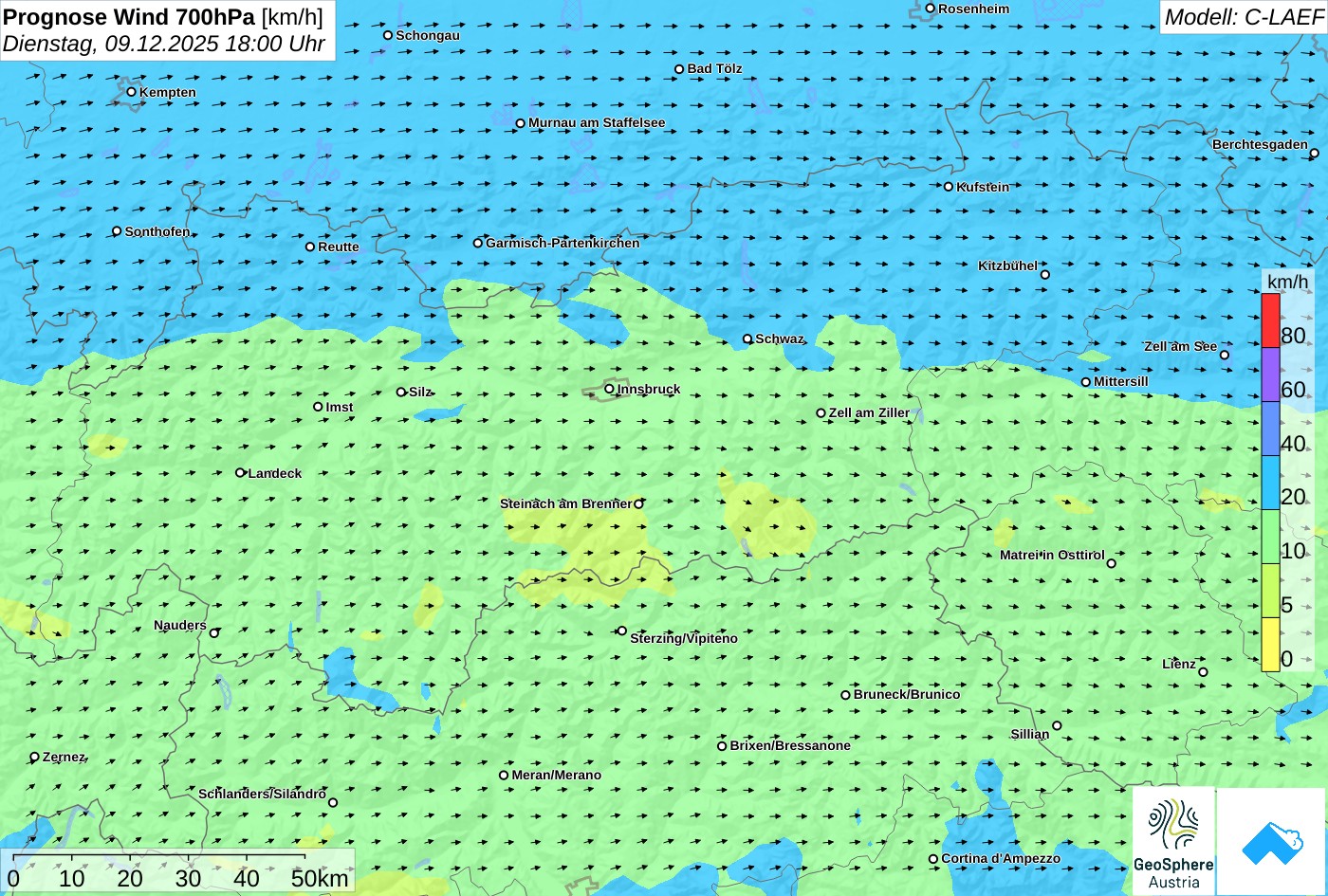Click the Lienz location marker
The width and height of the screenshot is (1328, 896).
point(1203,672)
